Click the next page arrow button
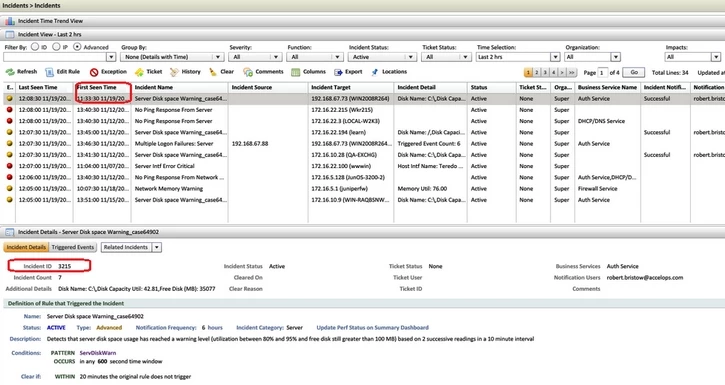Image resolution: width=725 pixels, height=385 pixels. [x=562, y=73]
